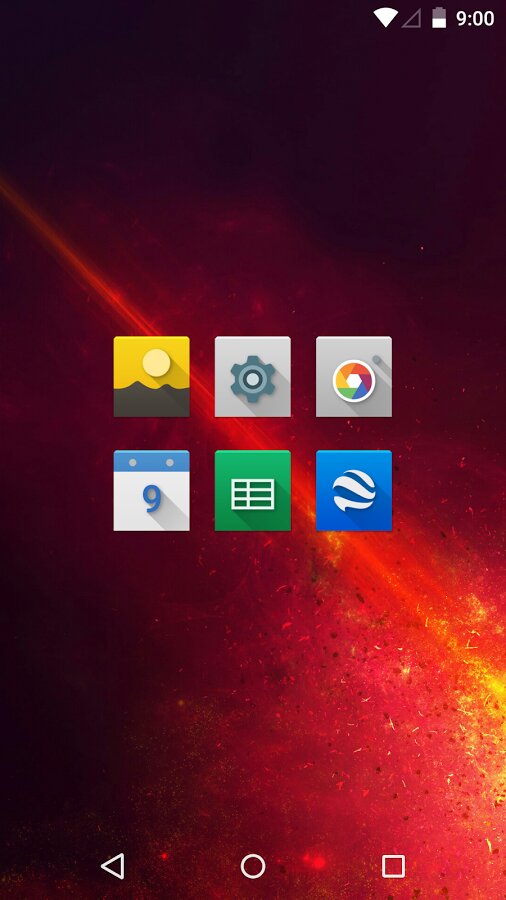Click the battery status icon
The height and width of the screenshot is (900, 506).
[x=439, y=18]
